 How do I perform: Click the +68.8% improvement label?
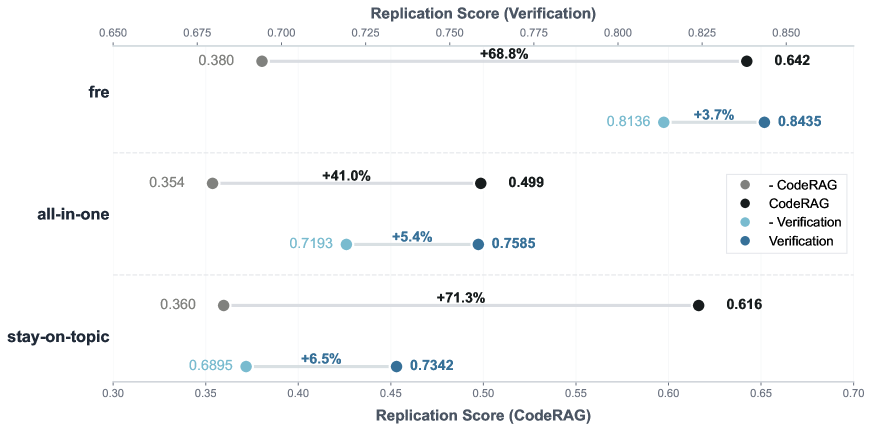[504, 54]
